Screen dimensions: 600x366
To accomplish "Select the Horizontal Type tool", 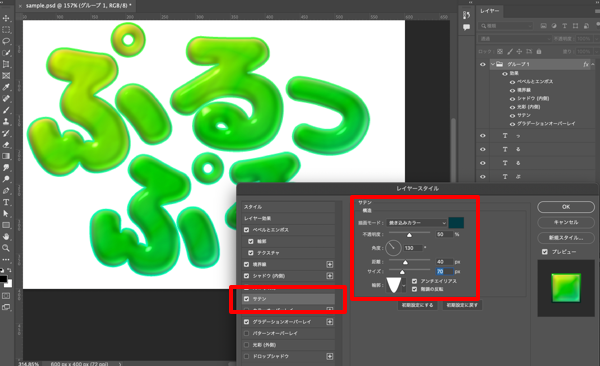I will (6, 202).
